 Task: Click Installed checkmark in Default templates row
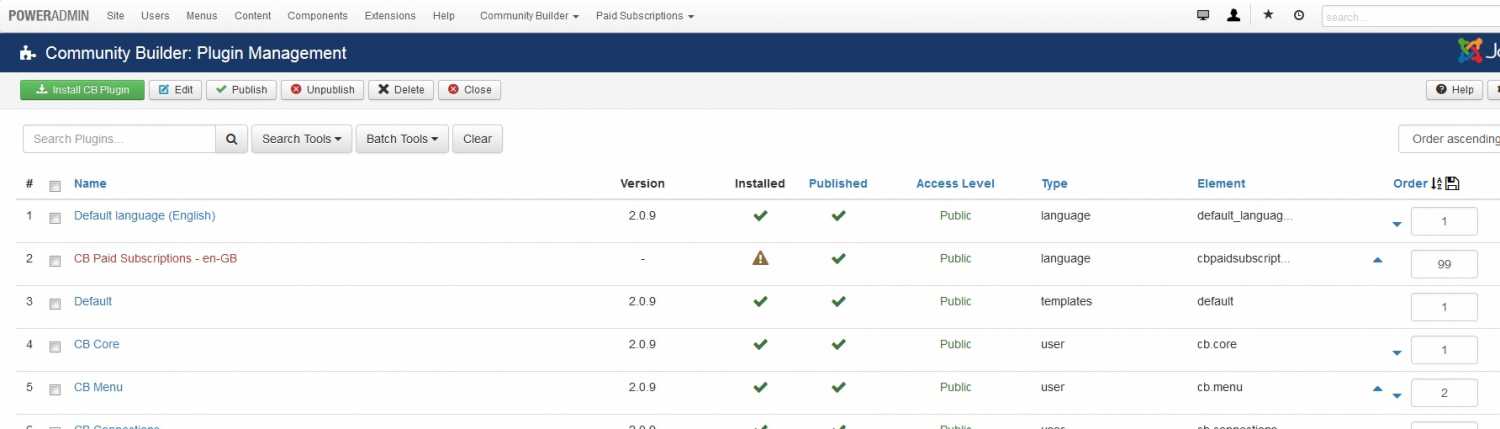[x=760, y=301]
